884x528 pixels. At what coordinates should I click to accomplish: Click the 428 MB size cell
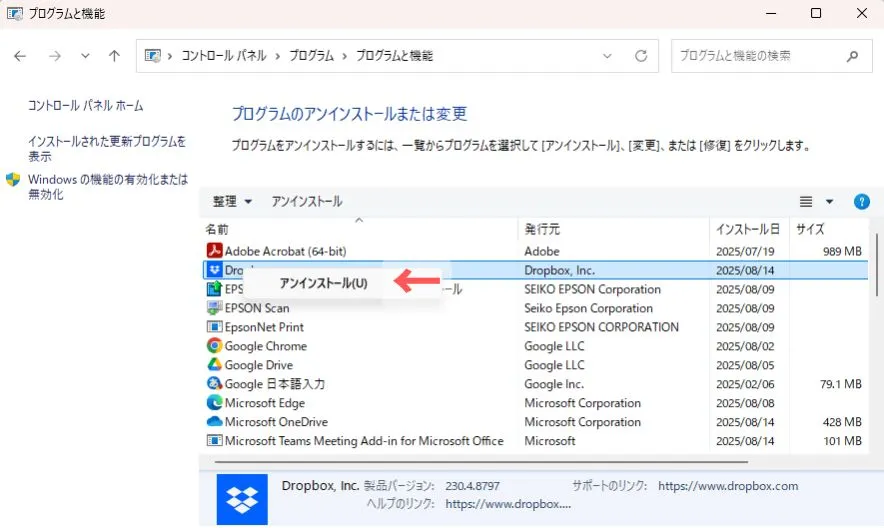pos(842,421)
